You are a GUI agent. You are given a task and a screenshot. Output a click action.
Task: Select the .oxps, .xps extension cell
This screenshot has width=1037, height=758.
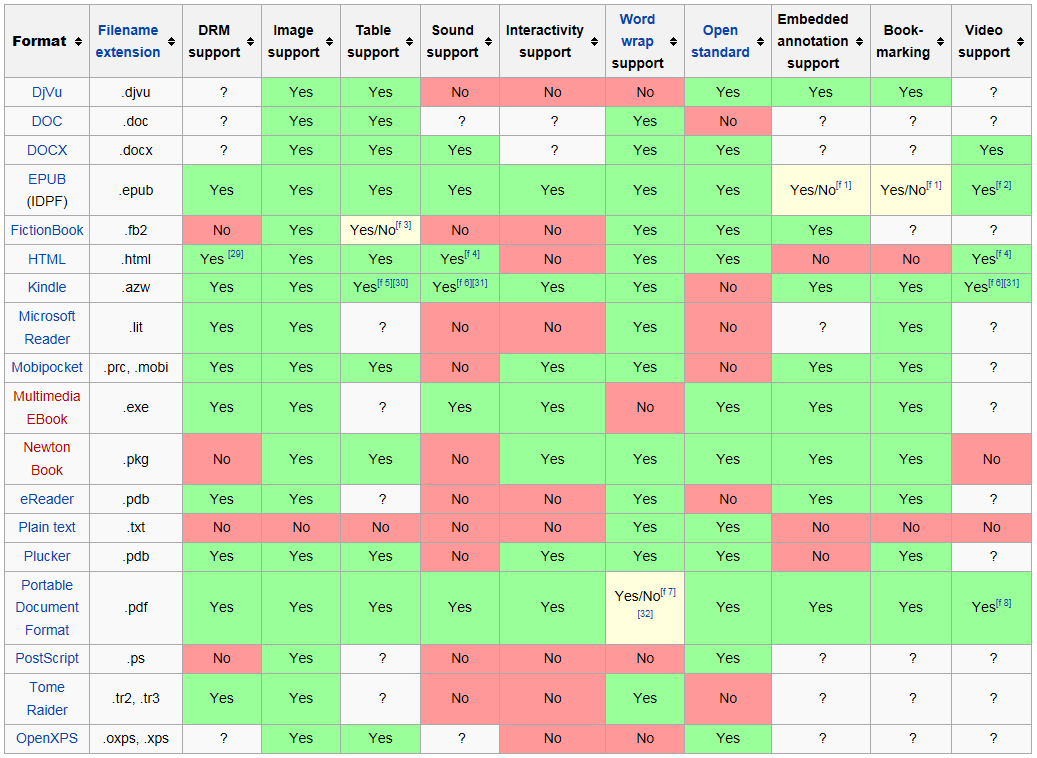tap(136, 738)
